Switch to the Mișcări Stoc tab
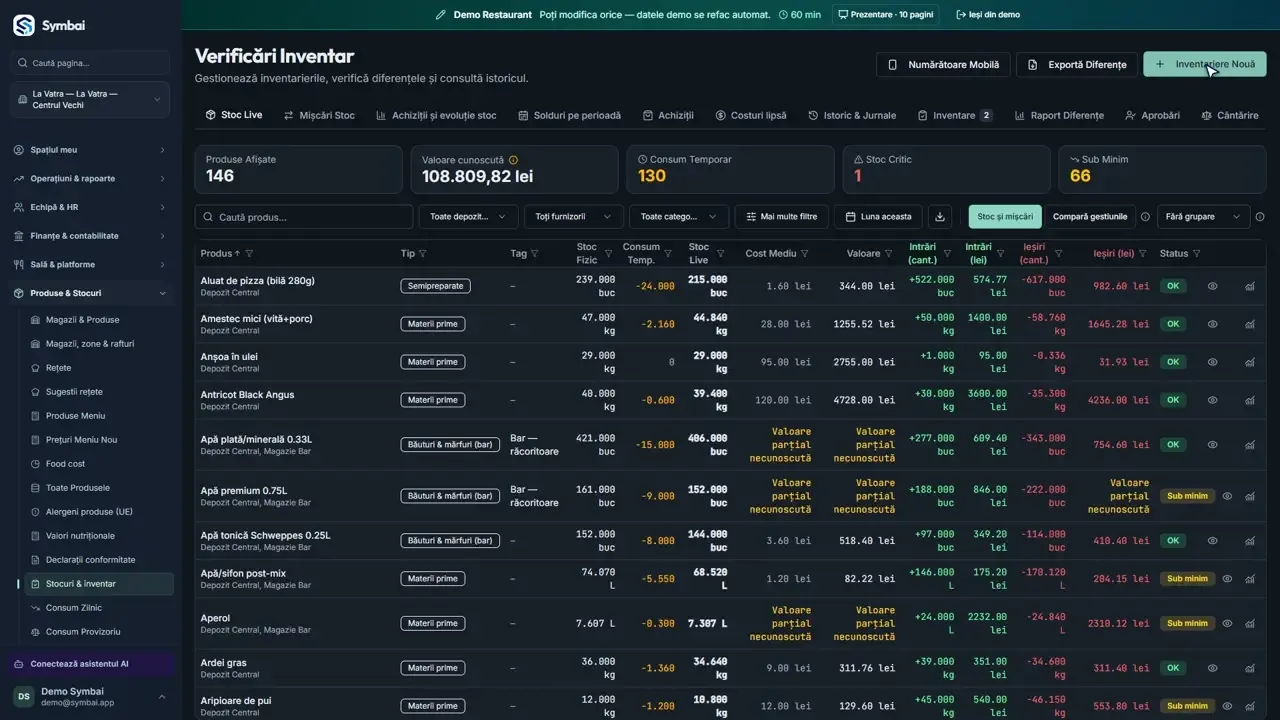This screenshot has height=720, width=1280. (x=319, y=115)
